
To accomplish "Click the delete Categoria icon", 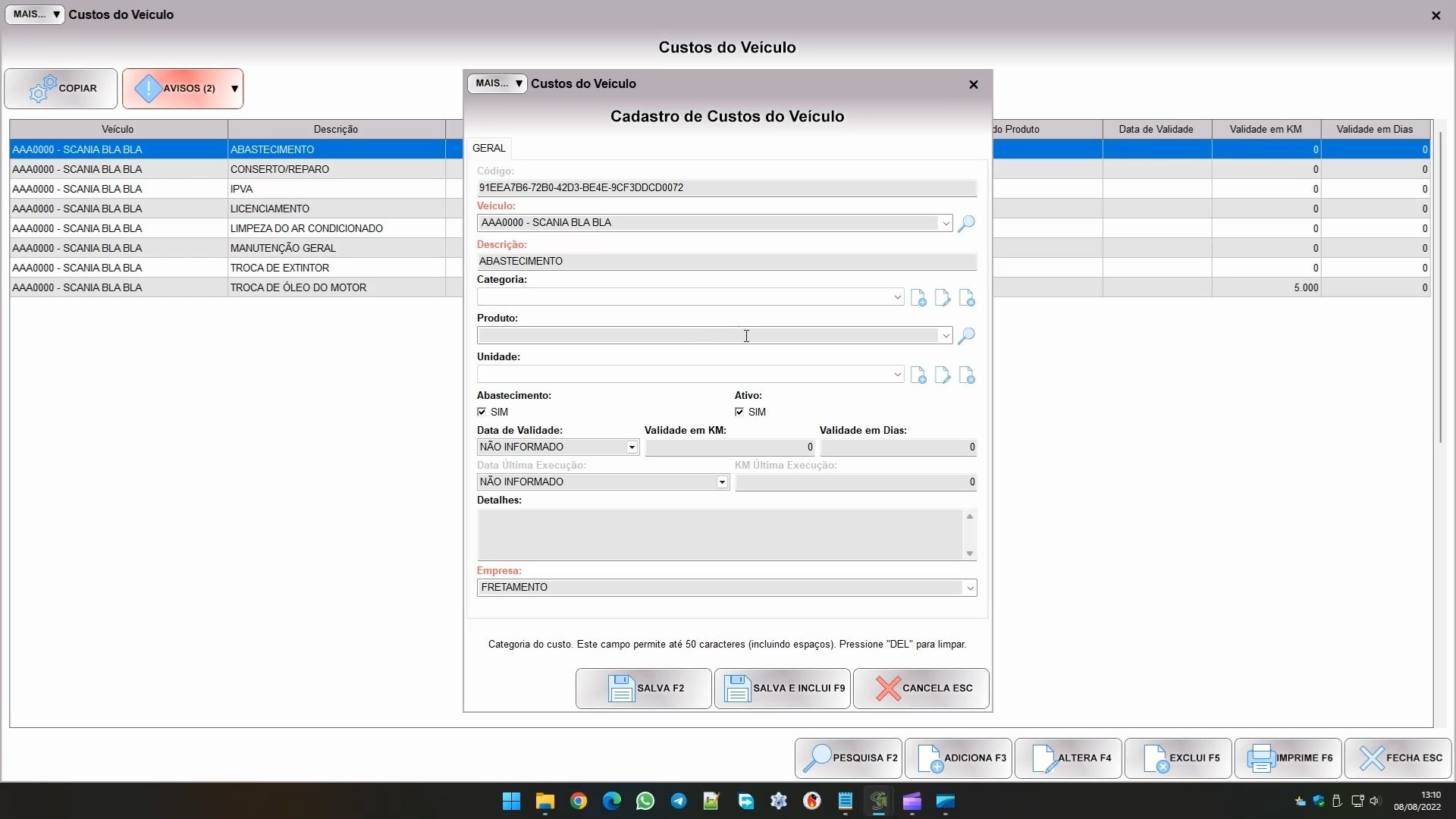I will 967,298.
